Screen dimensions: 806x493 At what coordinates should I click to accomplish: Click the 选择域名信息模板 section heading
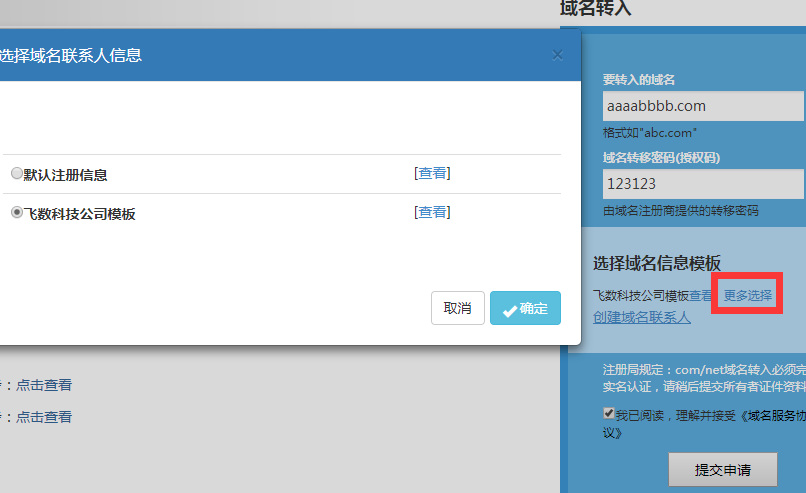click(x=657, y=263)
